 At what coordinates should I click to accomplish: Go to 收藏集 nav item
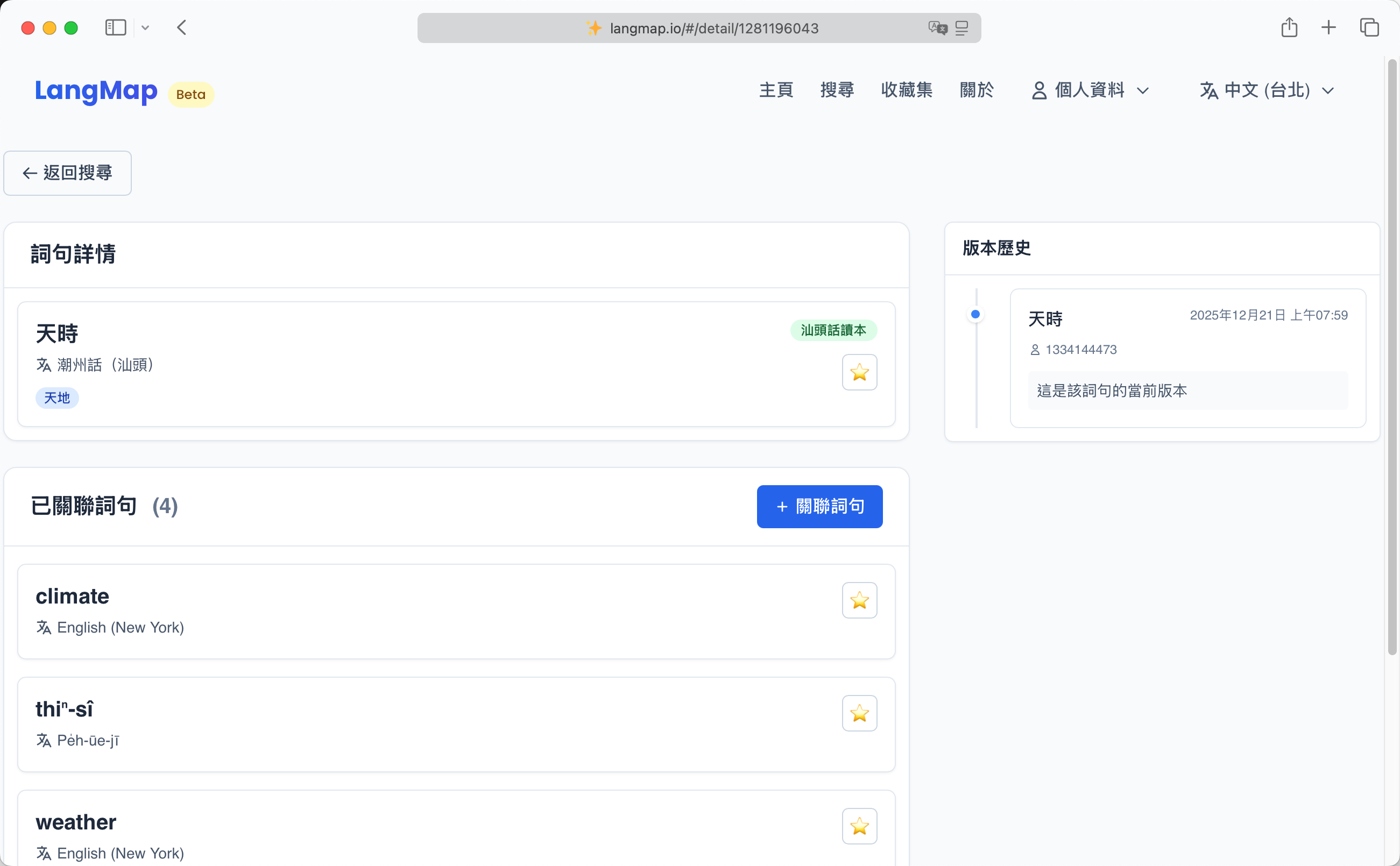click(906, 90)
